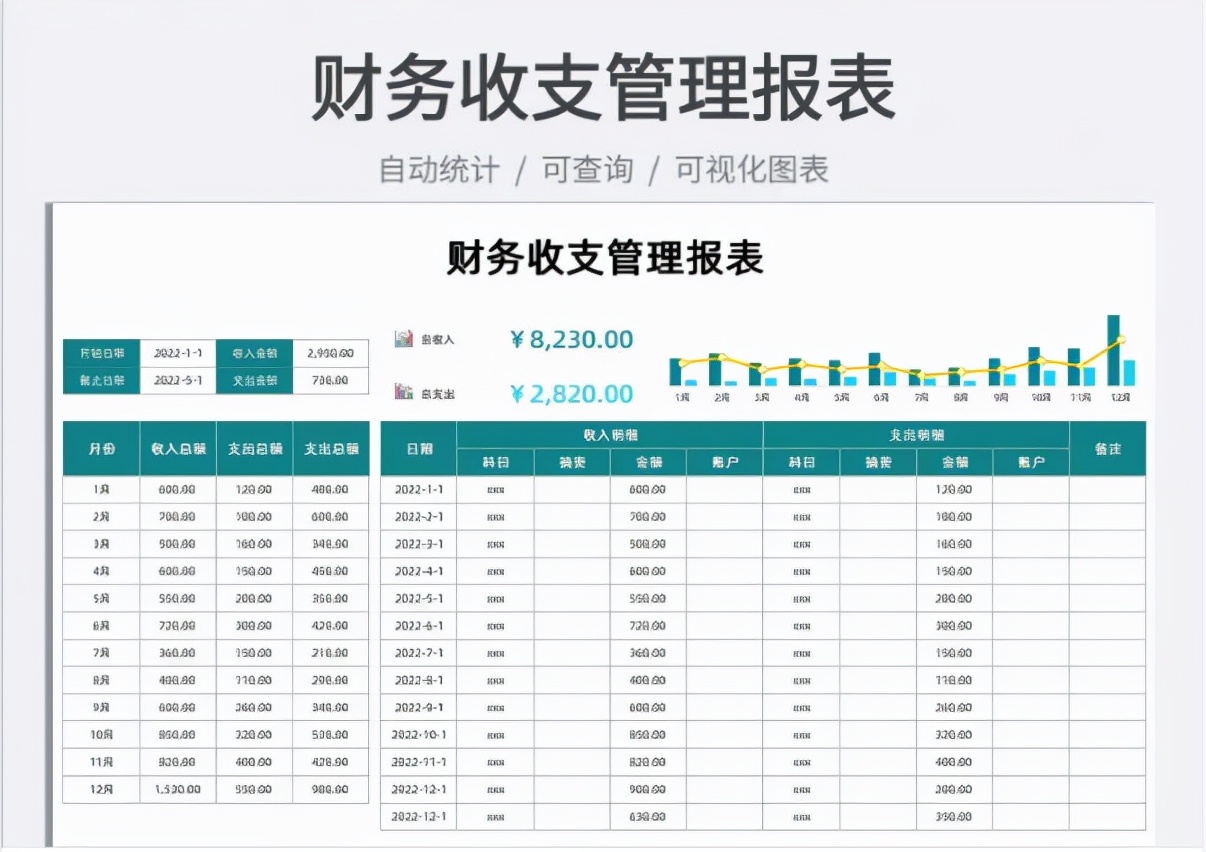This screenshot has height=852, width=1206.
Task: Click the date cell 2022-12-1
Action: point(418,789)
